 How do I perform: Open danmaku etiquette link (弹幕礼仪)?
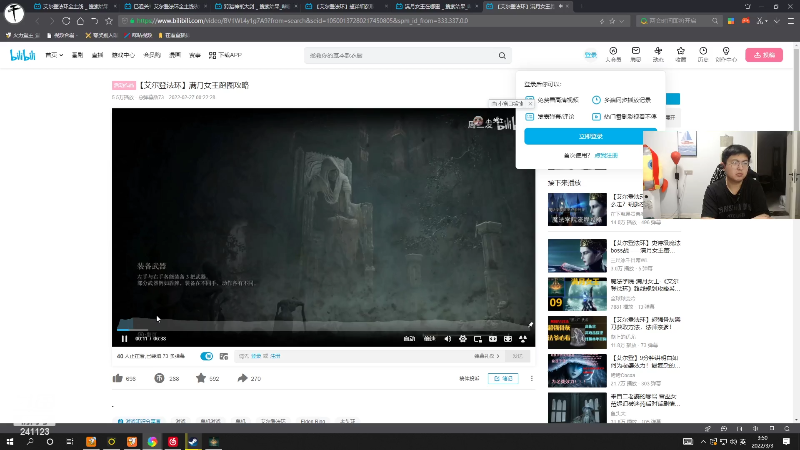(x=487, y=356)
